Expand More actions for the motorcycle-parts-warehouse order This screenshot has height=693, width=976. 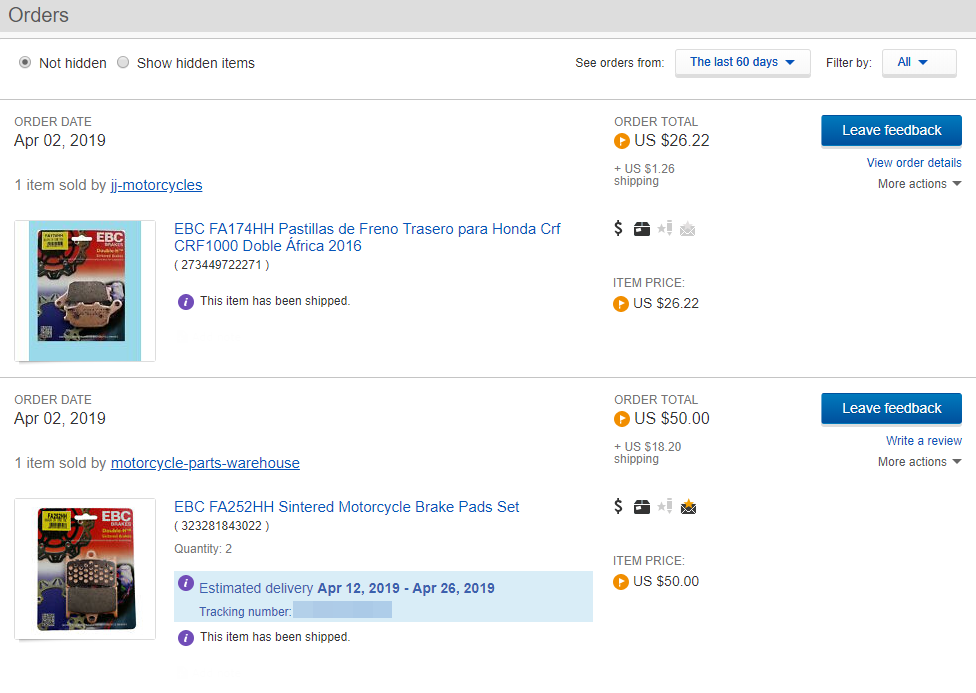919,462
